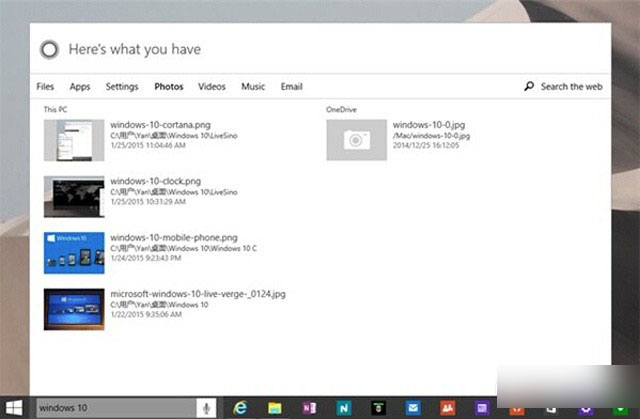The width and height of the screenshot is (640, 419).
Task: Click the magnifier Search the web icon
Action: tap(529, 87)
